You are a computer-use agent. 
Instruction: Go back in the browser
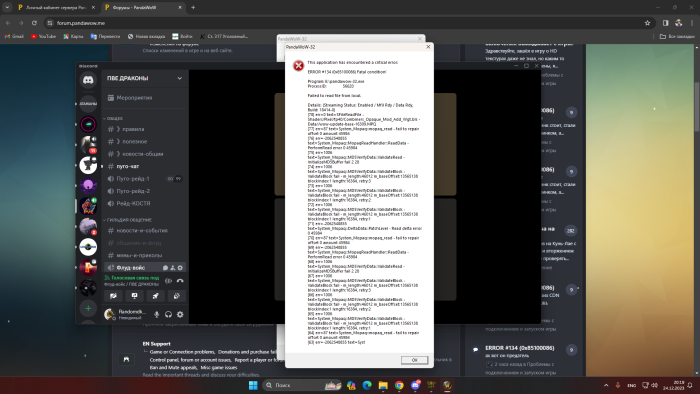[8, 23]
